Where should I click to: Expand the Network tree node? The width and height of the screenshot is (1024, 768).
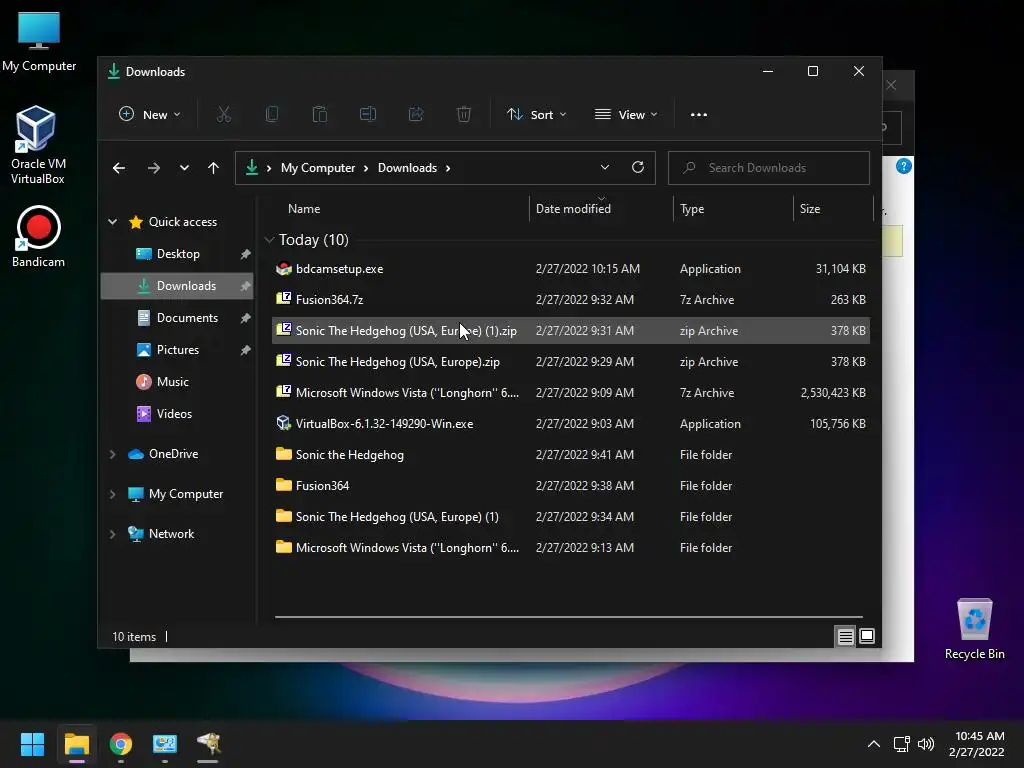click(112, 534)
